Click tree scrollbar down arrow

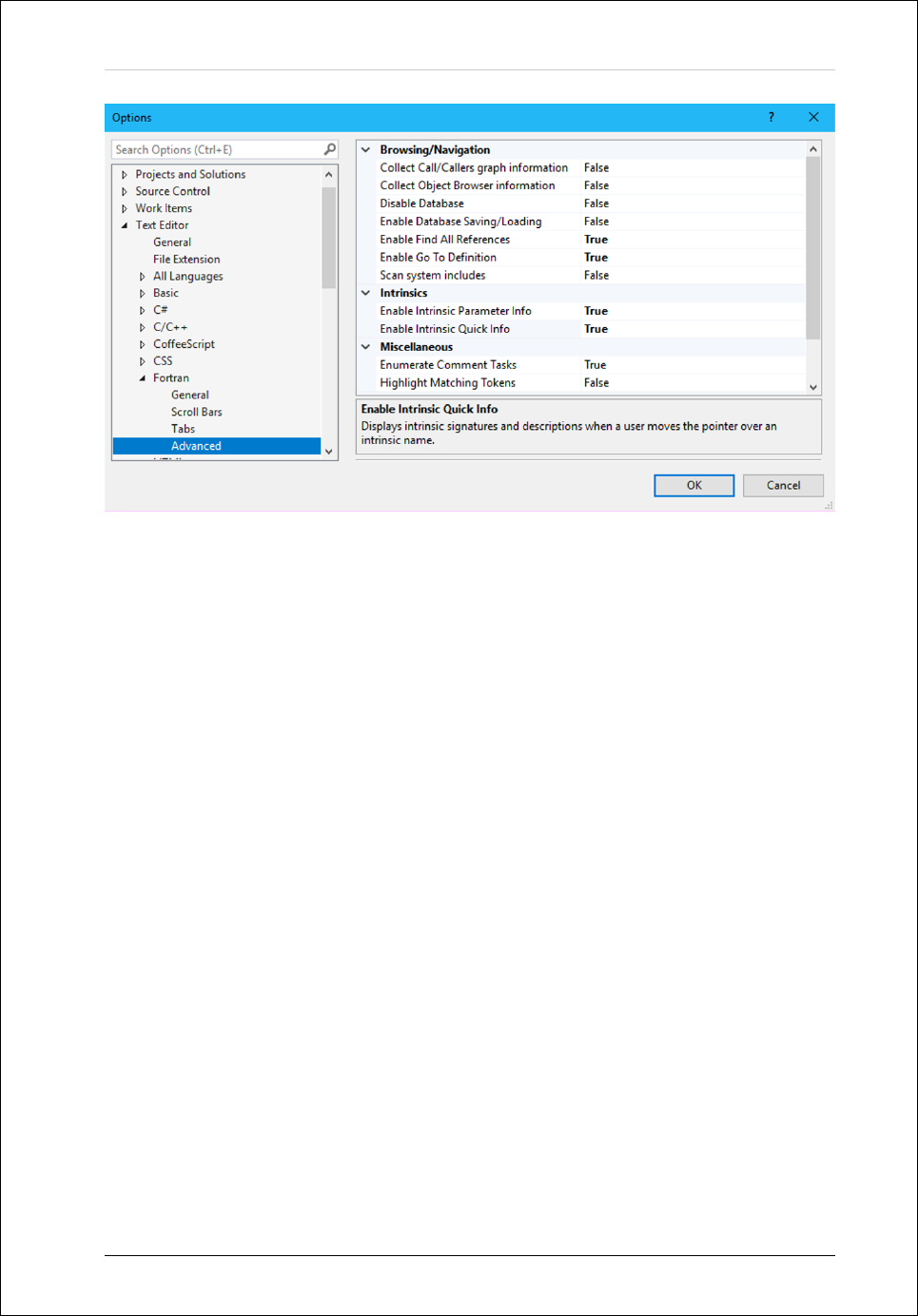click(329, 452)
